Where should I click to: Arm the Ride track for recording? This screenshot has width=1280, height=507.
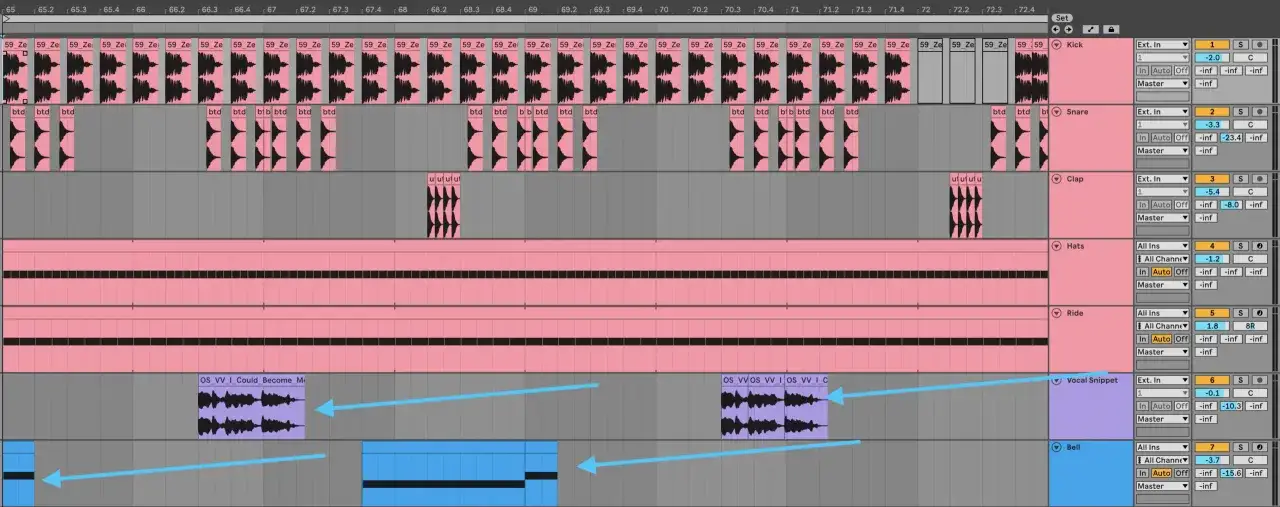point(1259,313)
